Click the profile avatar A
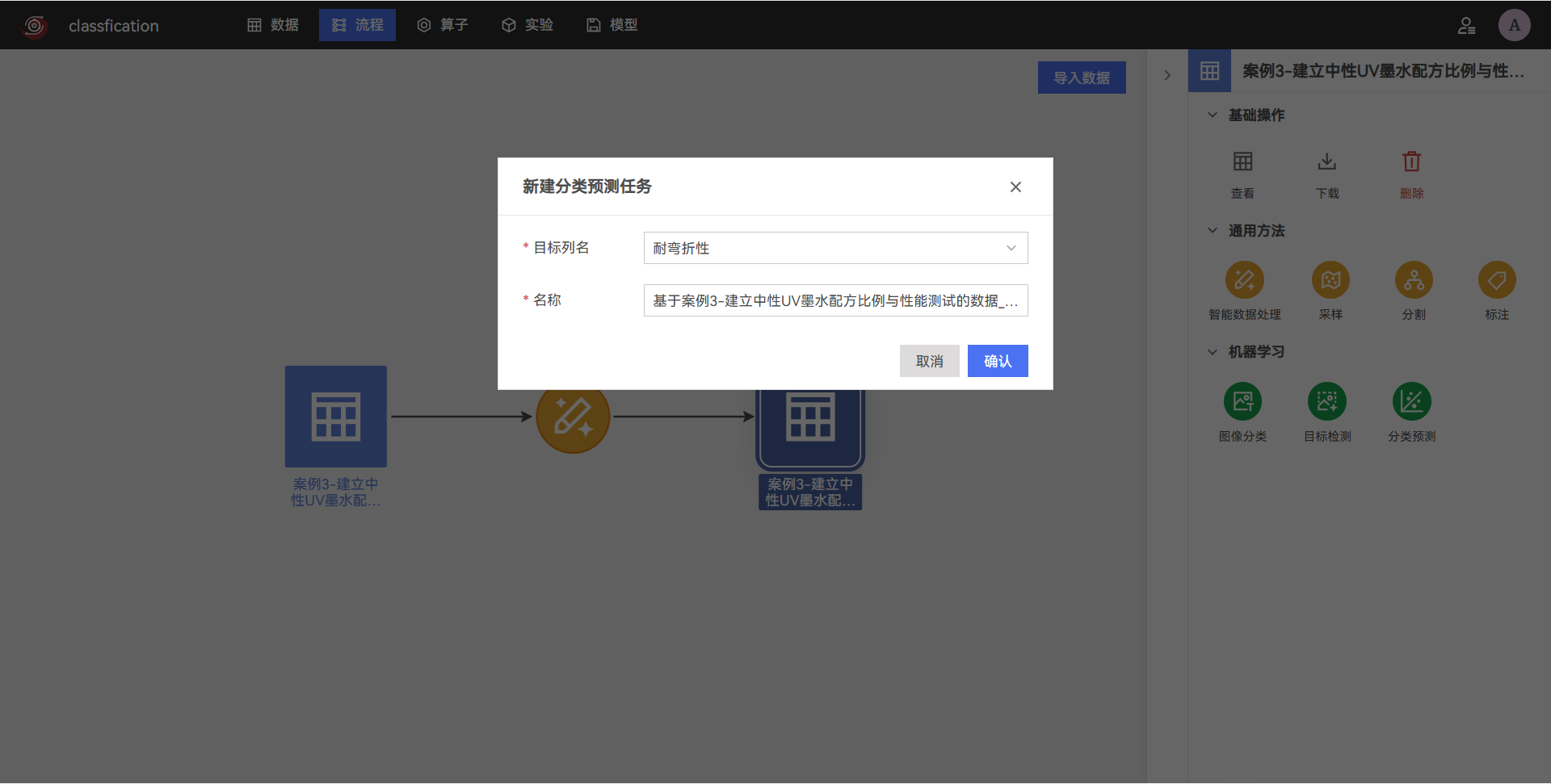 tap(1514, 25)
